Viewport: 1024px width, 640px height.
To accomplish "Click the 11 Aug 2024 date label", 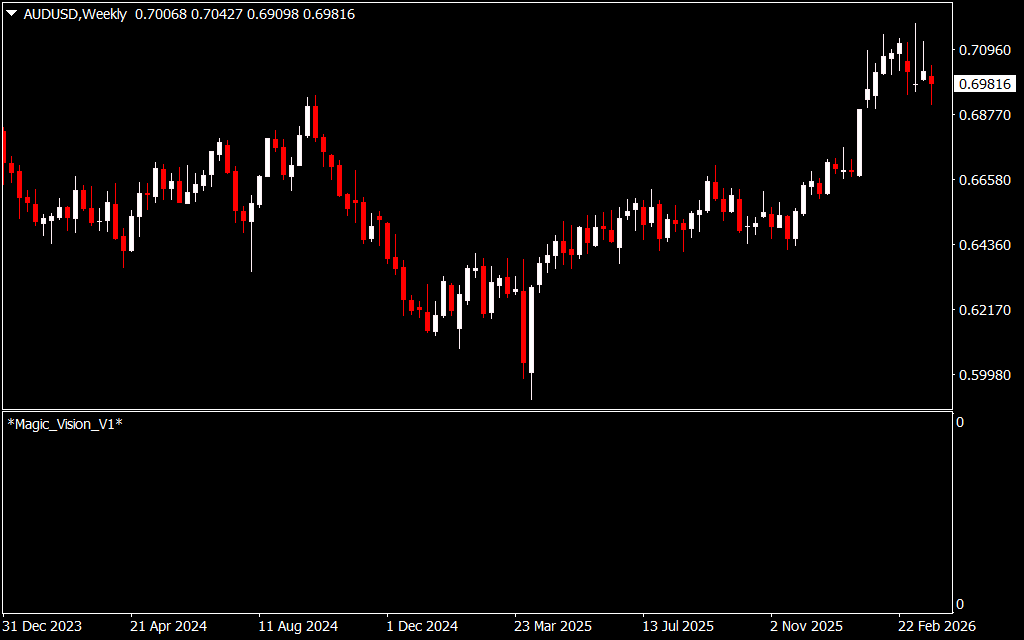I will pos(297,626).
